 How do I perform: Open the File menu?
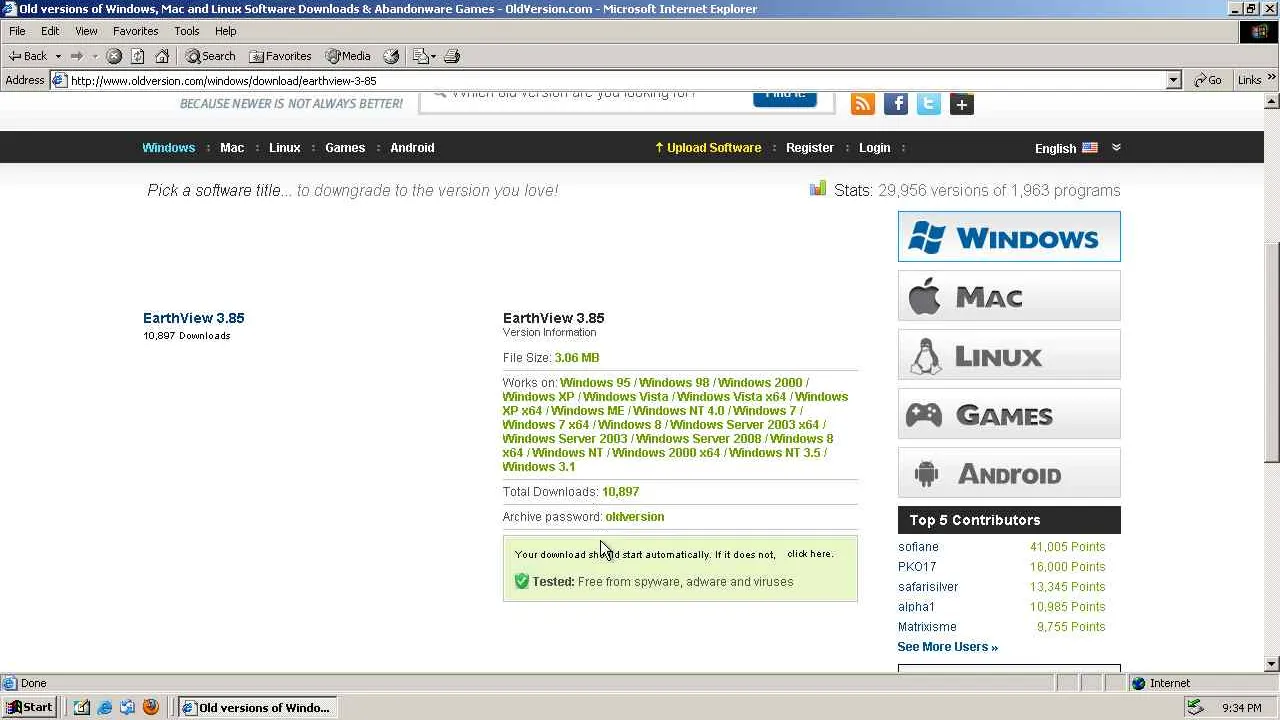click(17, 31)
